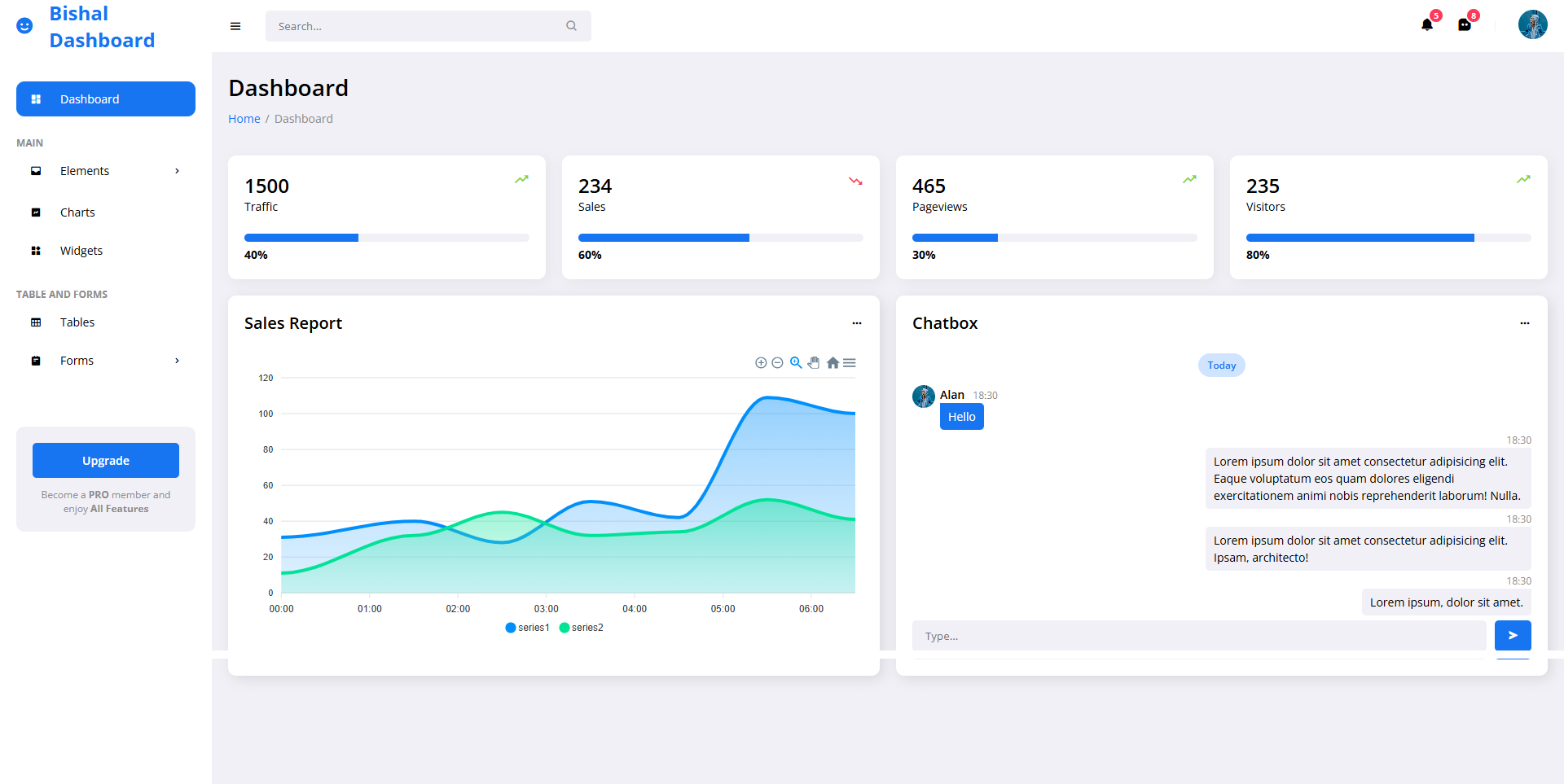Viewport: 1564px width, 784px height.
Task: Collapse the sidebar using the hamburger toggle
Action: (x=235, y=26)
